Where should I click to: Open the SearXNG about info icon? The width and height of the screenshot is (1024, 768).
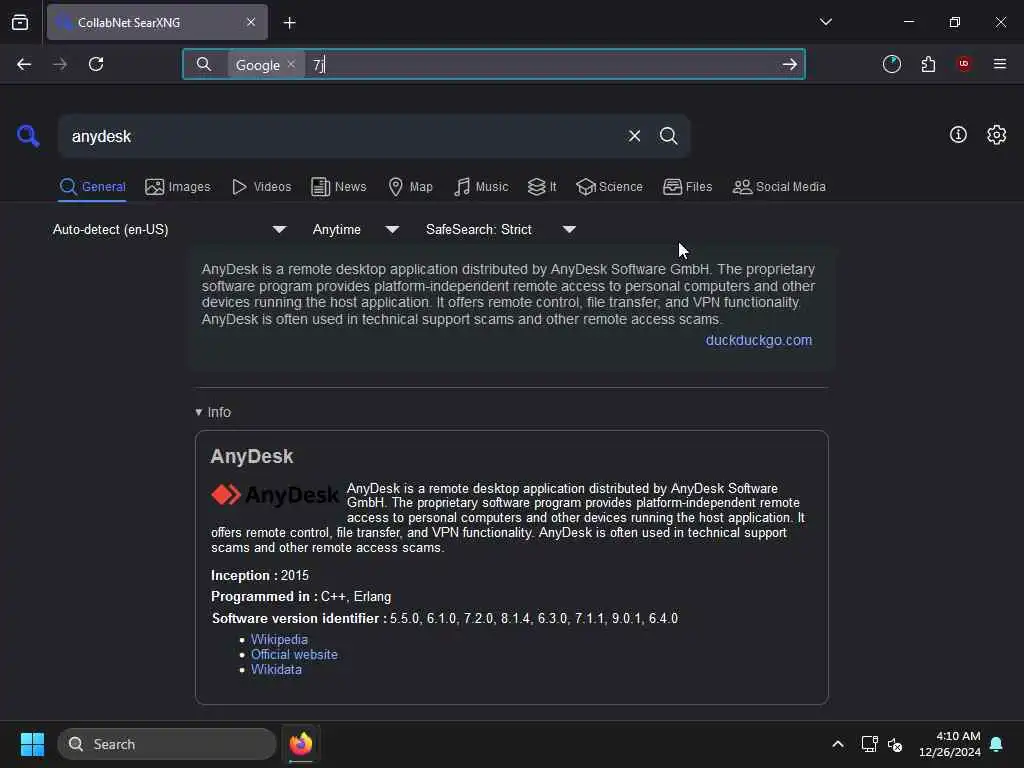click(x=958, y=135)
